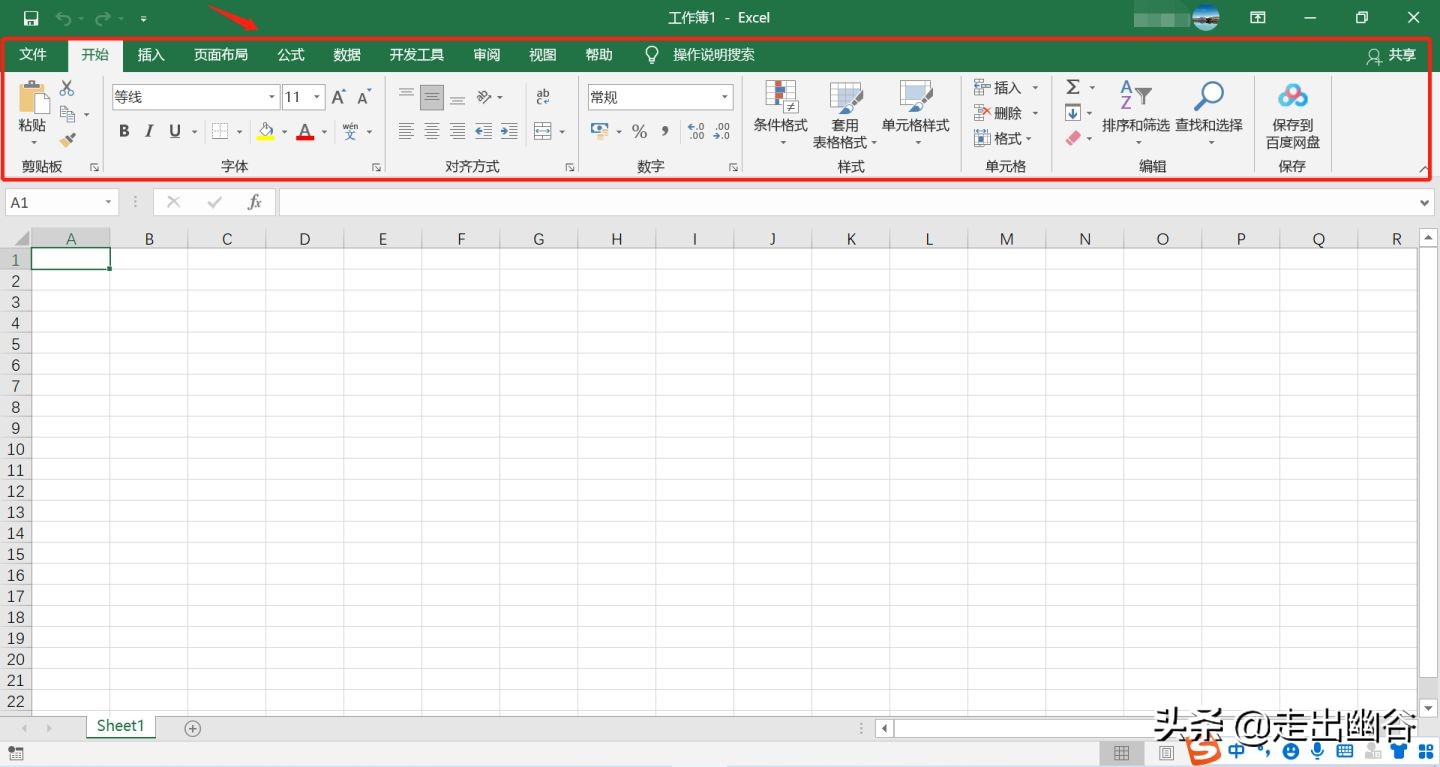This screenshot has width=1440, height=767.
Task: Click increase decimal places icon
Action: pos(697,132)
